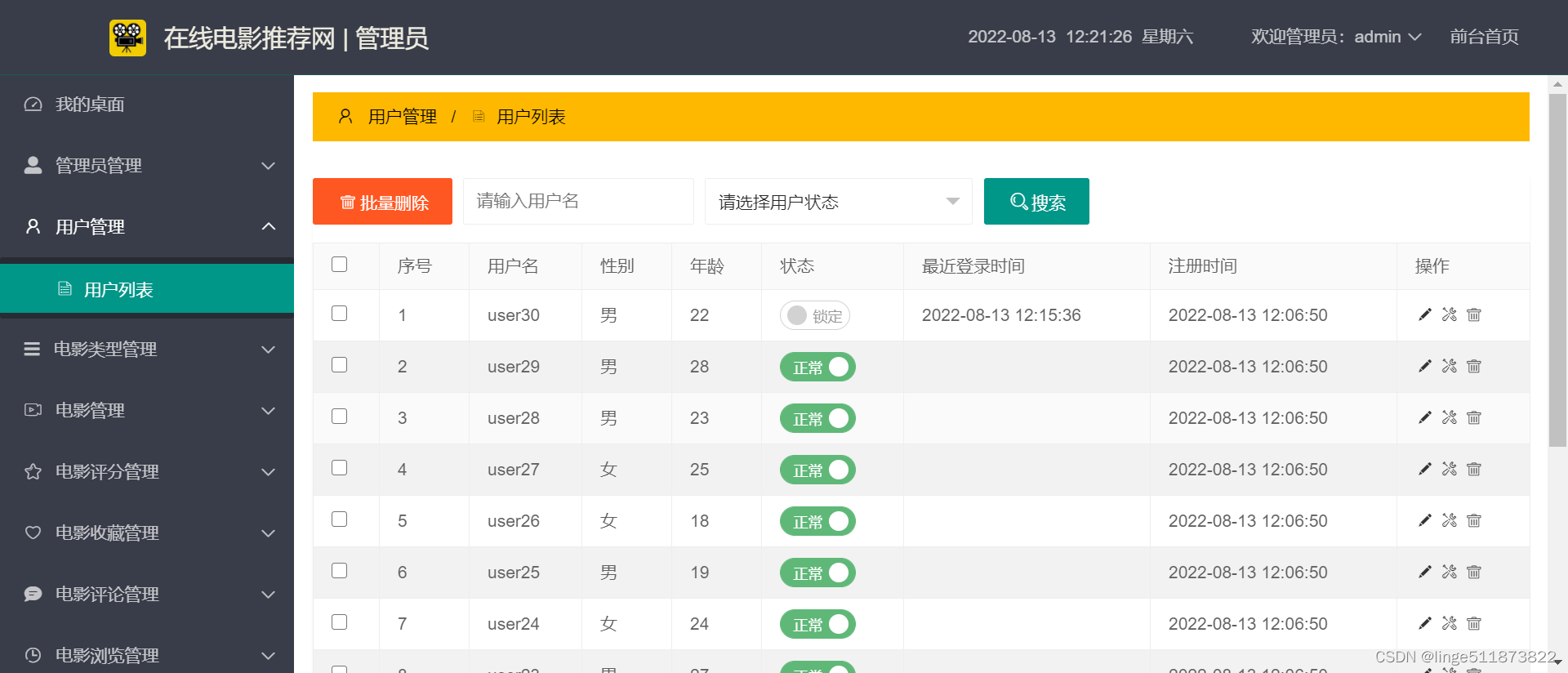Delete user29 with the trash icon
The height and width of the screenshot is (673, 1568).
[x=1474, y=366]
